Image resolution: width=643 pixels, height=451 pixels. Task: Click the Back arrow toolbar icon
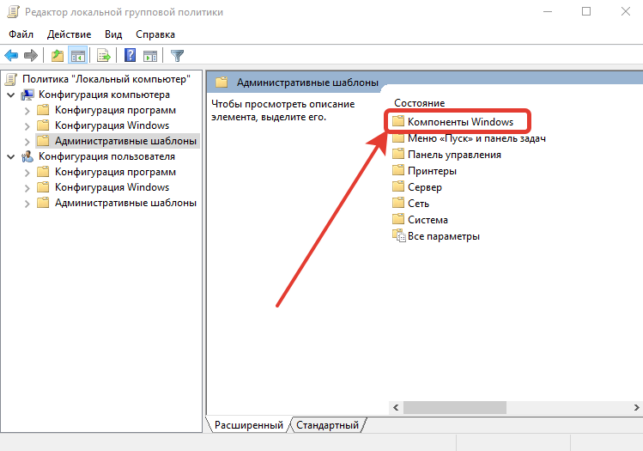coord(11,55)
